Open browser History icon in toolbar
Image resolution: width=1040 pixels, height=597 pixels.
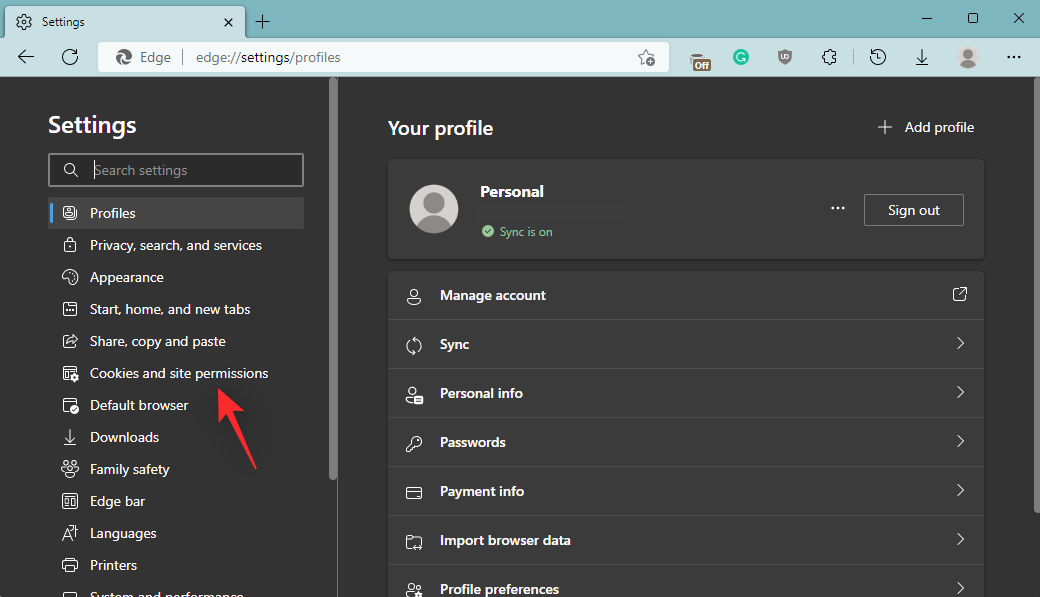point(878,58)
